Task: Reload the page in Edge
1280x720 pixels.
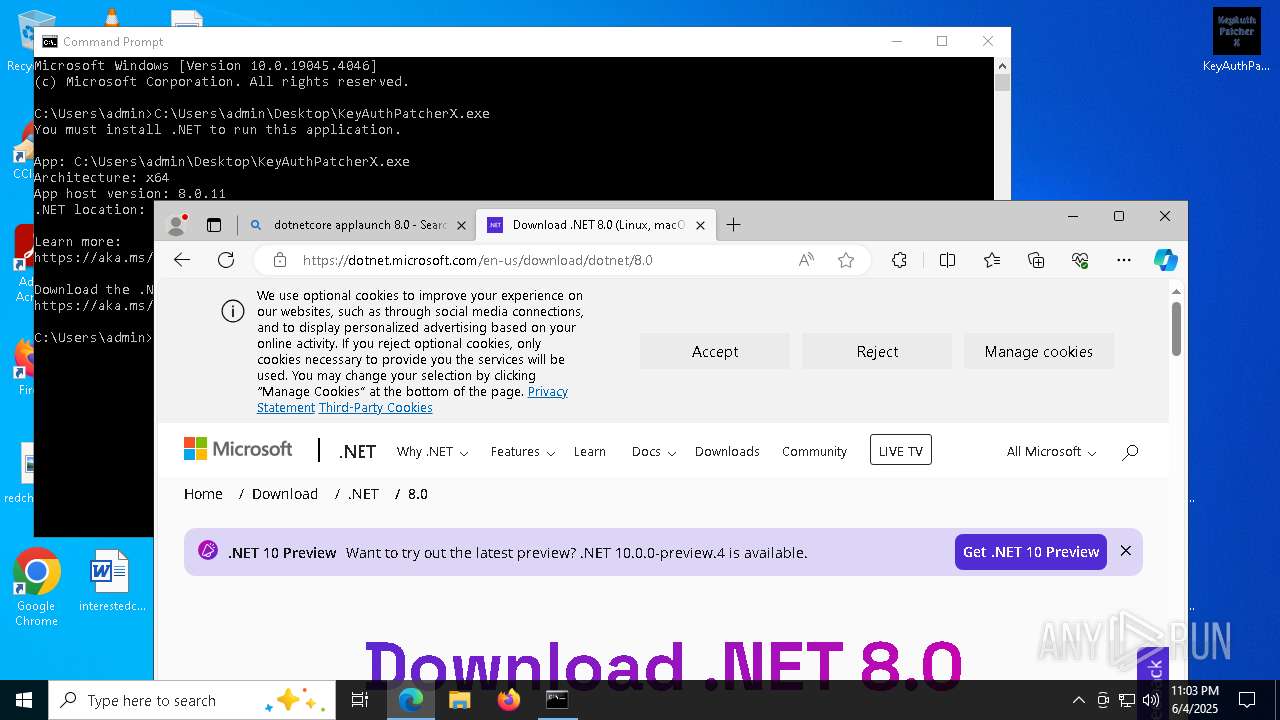Action: pyautogui.click(x=226, y=260)
